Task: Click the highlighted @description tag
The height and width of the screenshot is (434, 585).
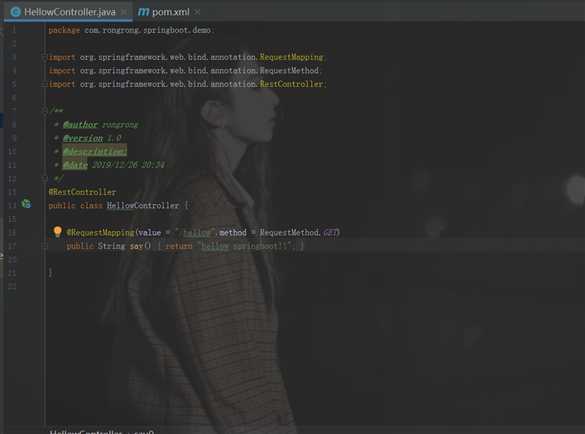Action: pos(95,151)
